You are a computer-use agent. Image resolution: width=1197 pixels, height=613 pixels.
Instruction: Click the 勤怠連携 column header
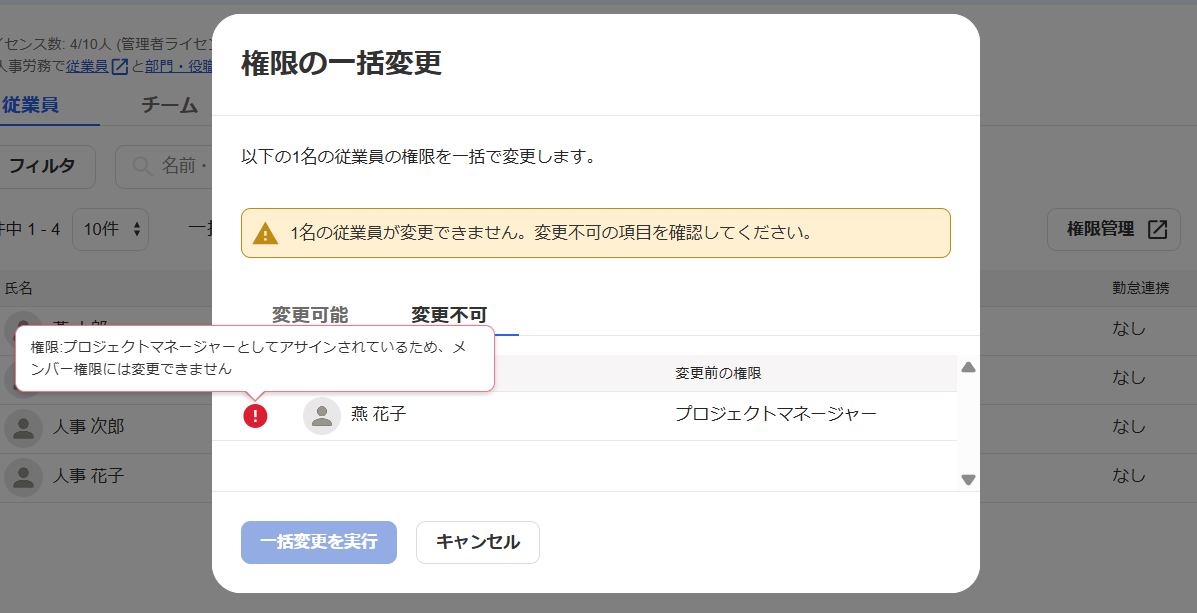pyautogui.click(x=1140, y=288)
